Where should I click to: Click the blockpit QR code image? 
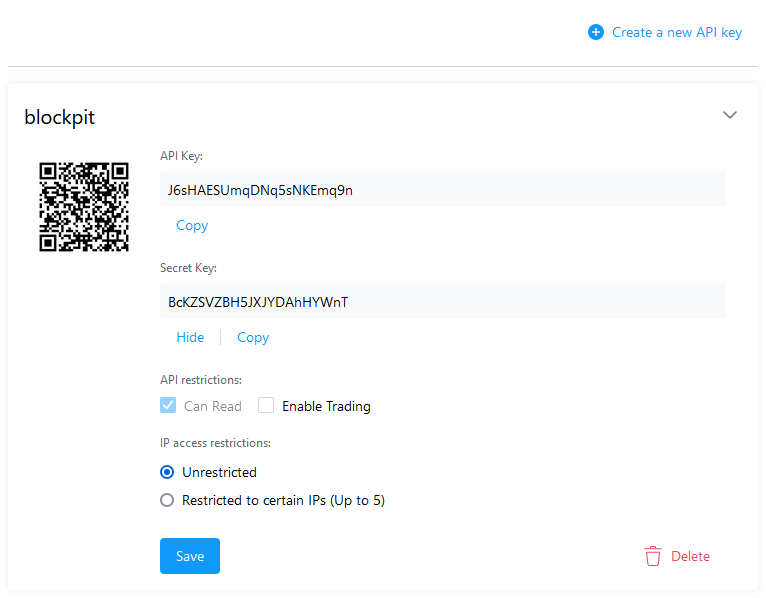click(84, 207)
